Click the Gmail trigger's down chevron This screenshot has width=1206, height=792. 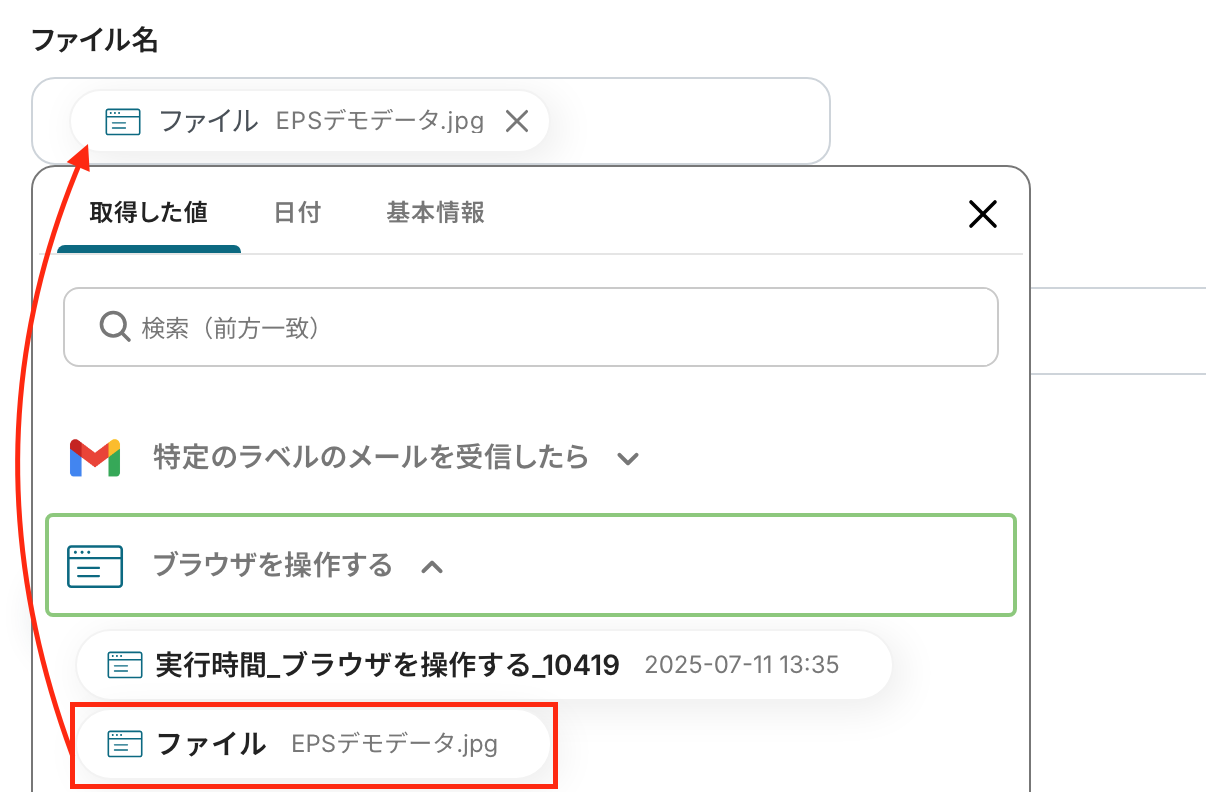pyautogui.click(x=627, y=459)
